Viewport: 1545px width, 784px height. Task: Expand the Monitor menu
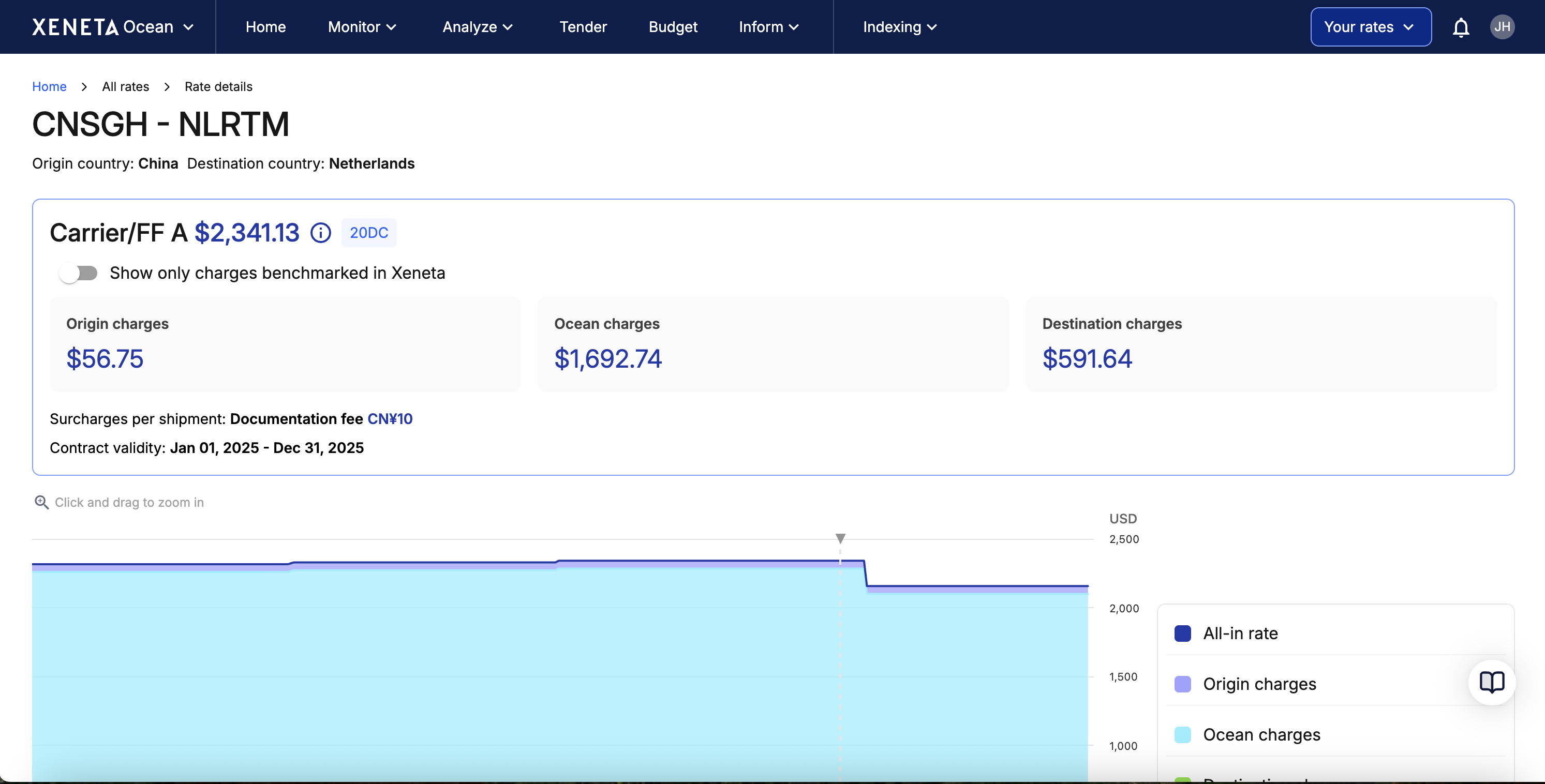[x=362, y=27]
